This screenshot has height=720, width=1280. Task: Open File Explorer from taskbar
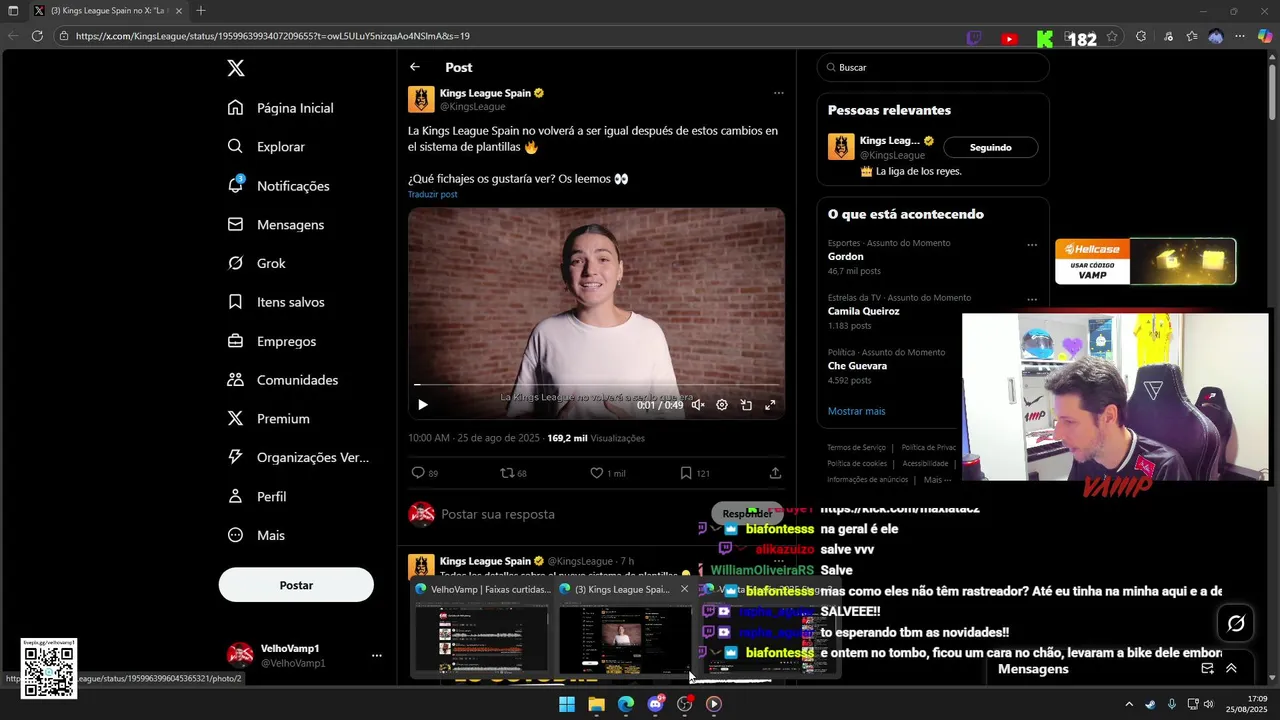point(596,704)
